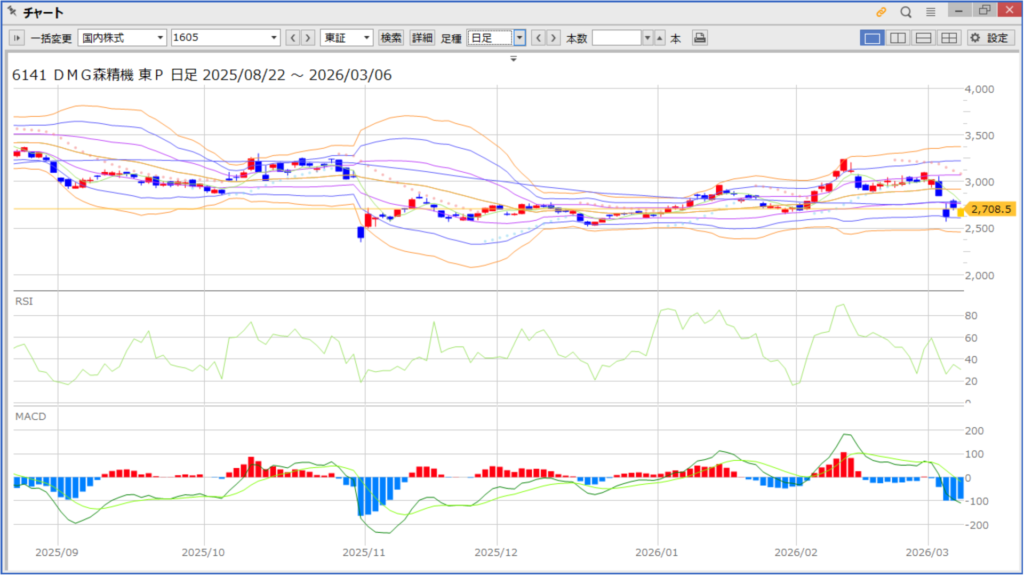
Task: Expand the 日足 timeframe dropdown
Action: [520, 38]
